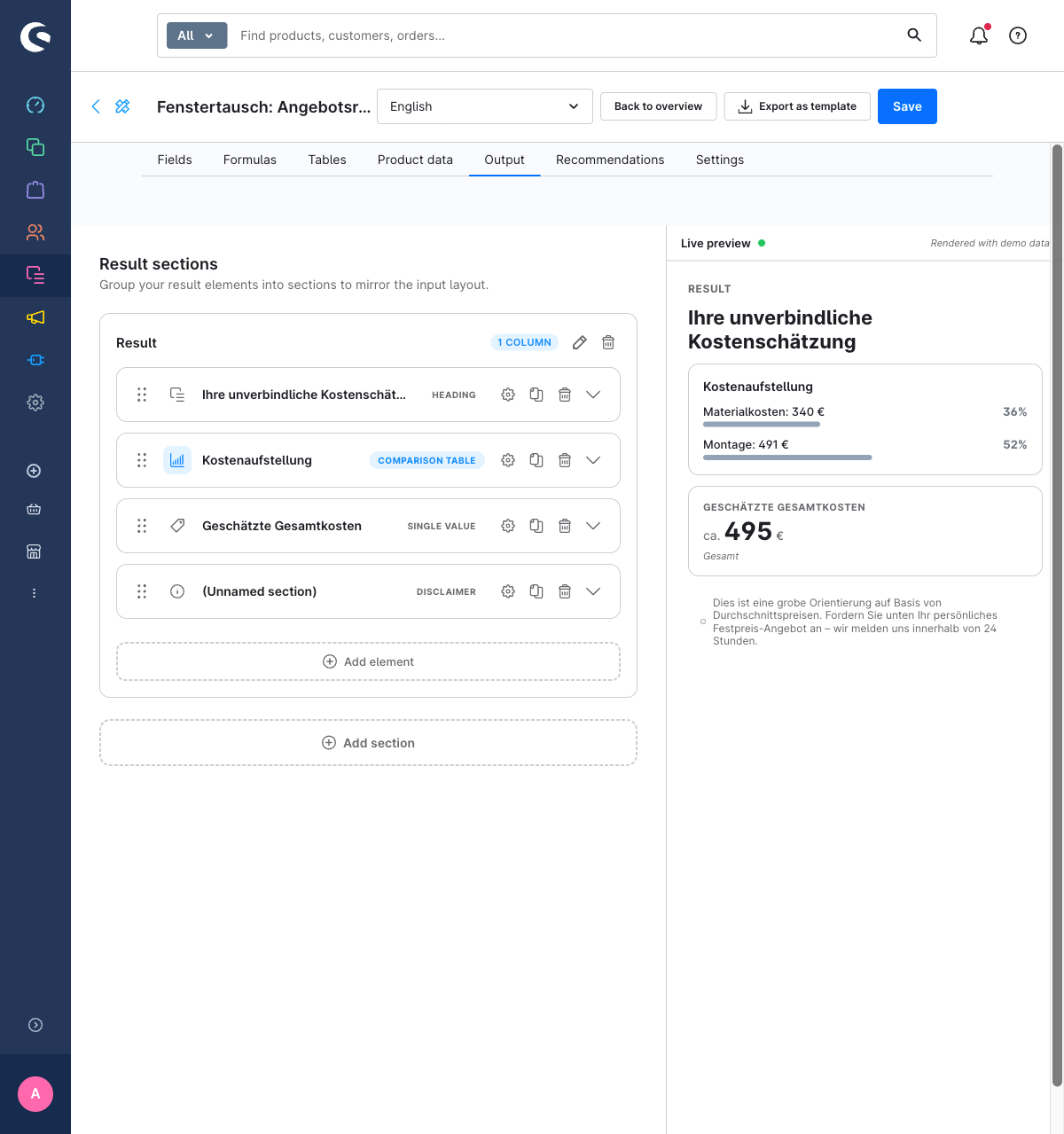Edit the Result section with the pencil icon
The image size is (1064, 1134).
coord(580,342)
